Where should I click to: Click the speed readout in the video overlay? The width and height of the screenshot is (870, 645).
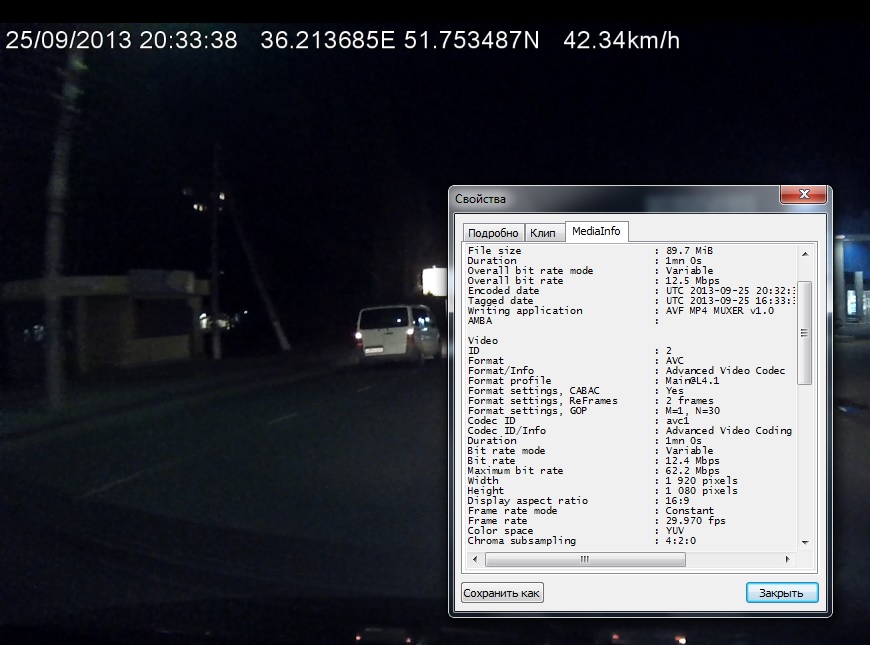tap(621, 41)
